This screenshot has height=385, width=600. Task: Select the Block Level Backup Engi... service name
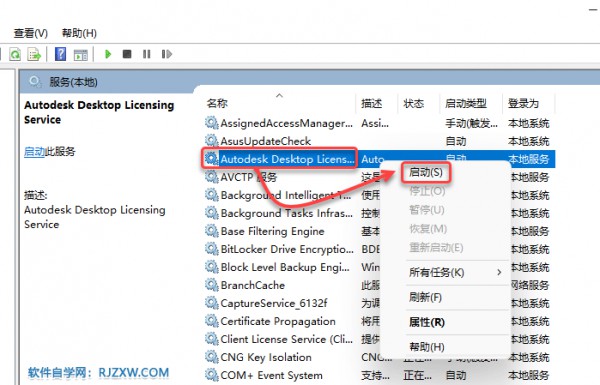pos(285,267)
